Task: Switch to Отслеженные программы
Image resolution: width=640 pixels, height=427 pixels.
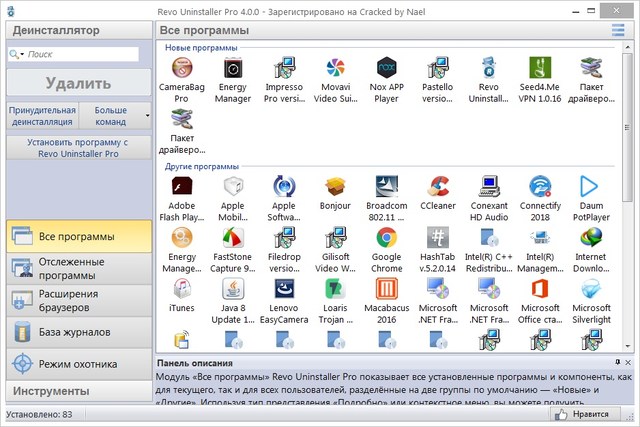Action: (78, 268)
